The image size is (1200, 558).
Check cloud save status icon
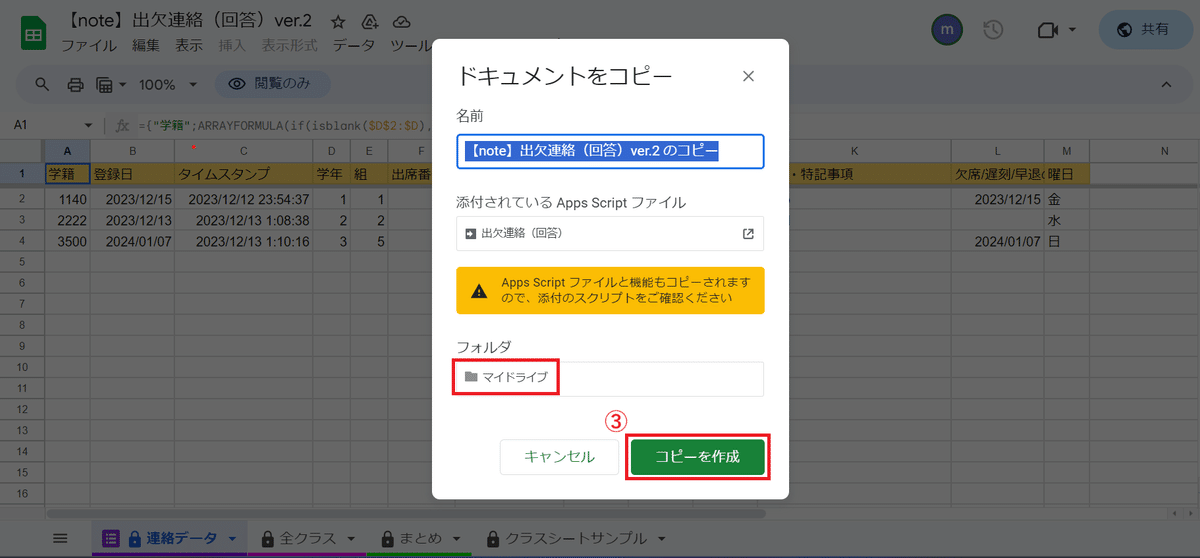coord(401,22)
